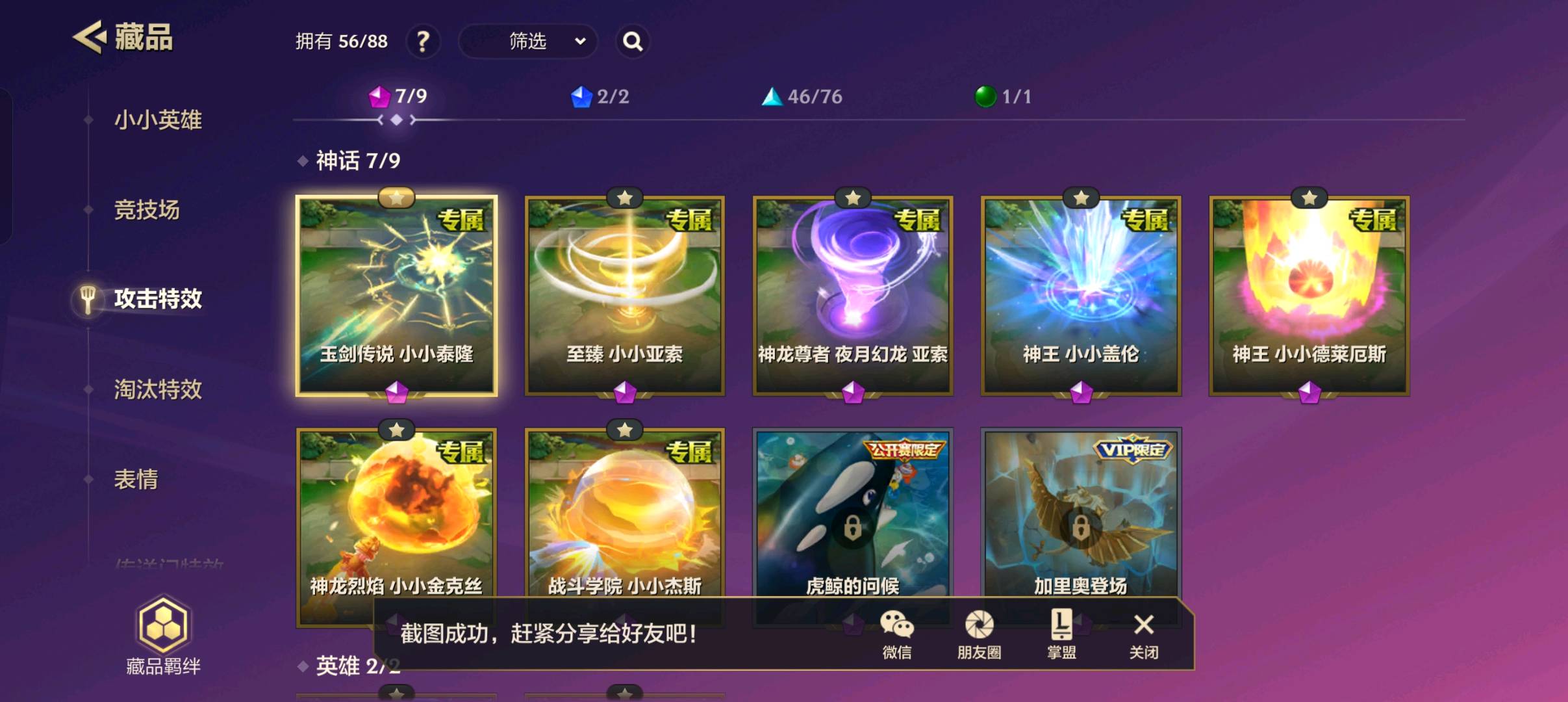This screenshot has height=702, width=1568.
Task: Toggle favorite star on 神龙烈焰 小小金克丝
Action: [x=396, y=430]
